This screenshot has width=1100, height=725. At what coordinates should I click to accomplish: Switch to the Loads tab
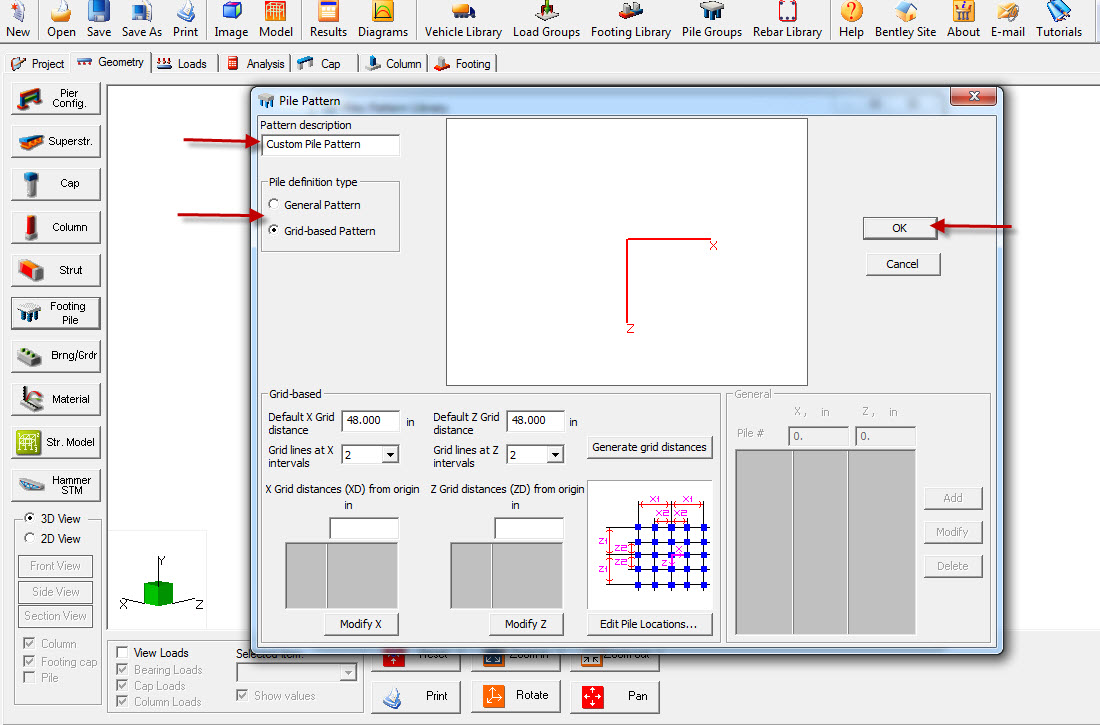tap(182, 64)
